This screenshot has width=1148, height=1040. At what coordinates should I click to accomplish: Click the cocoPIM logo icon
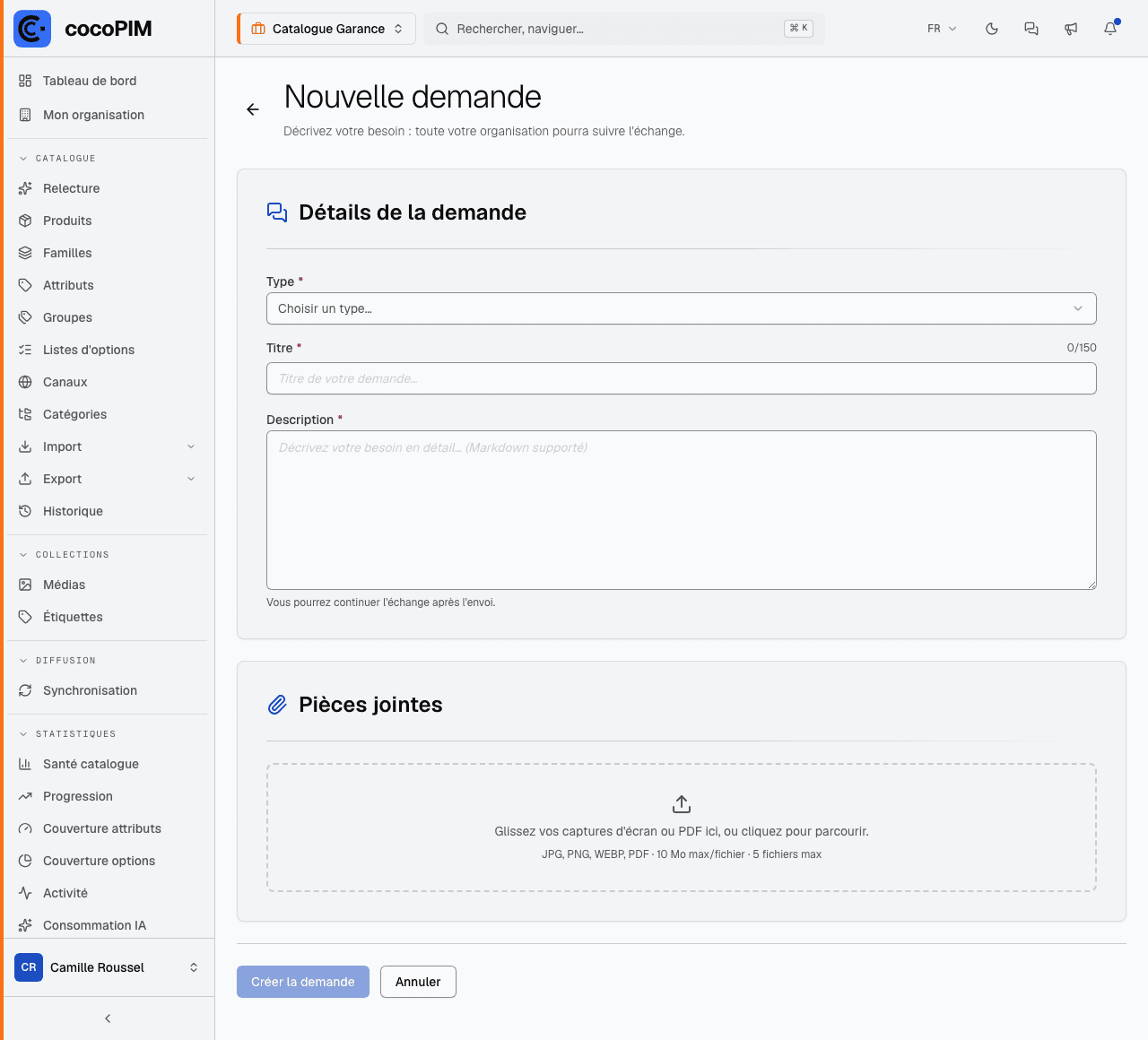point(32,29)
